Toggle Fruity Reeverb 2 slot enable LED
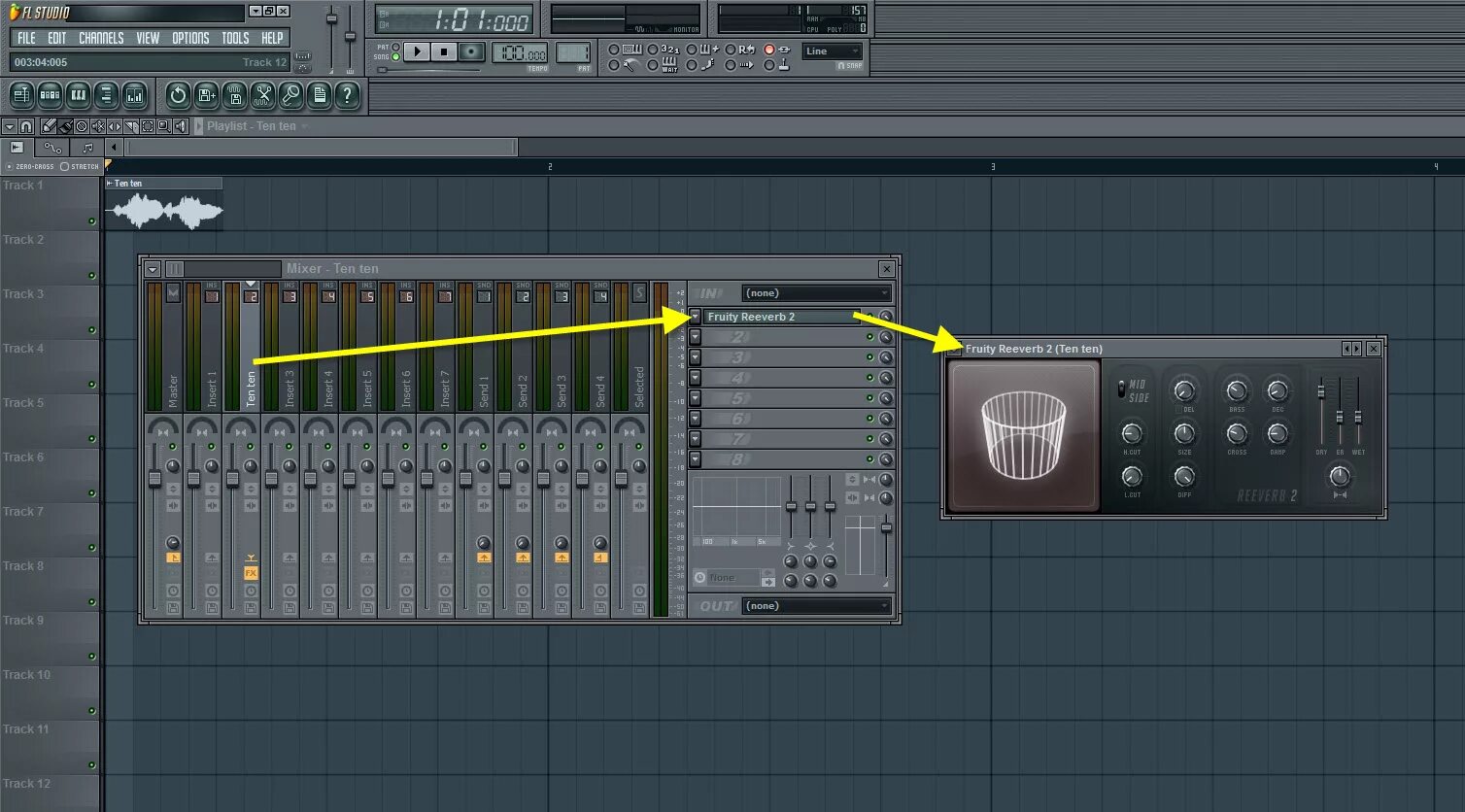 pyautogui.click(x=869, y=318)
